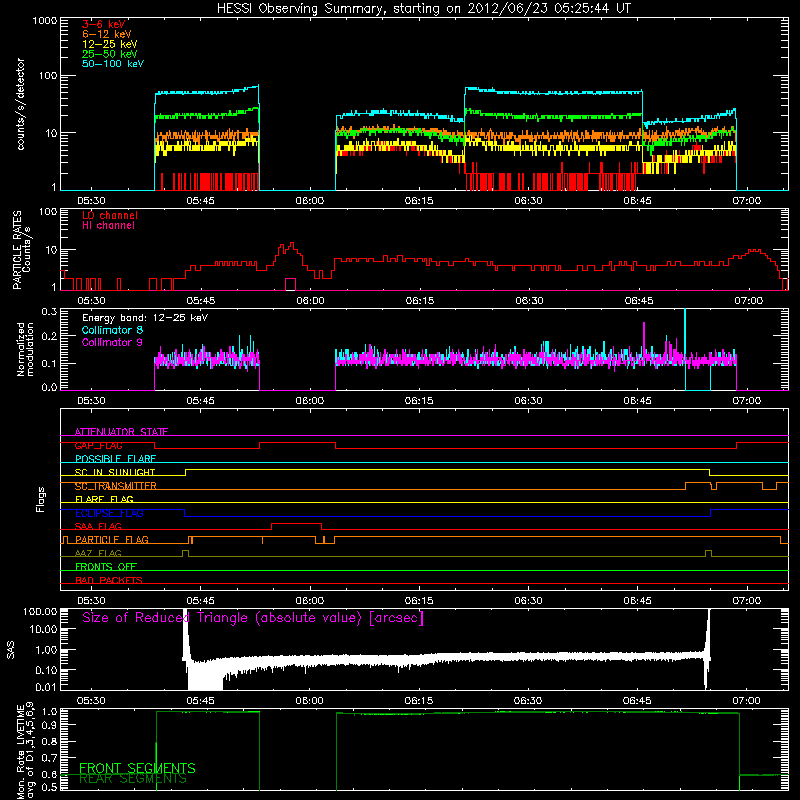Click 05:30 under the counts panel
The image size is (800, 800).
91,201
